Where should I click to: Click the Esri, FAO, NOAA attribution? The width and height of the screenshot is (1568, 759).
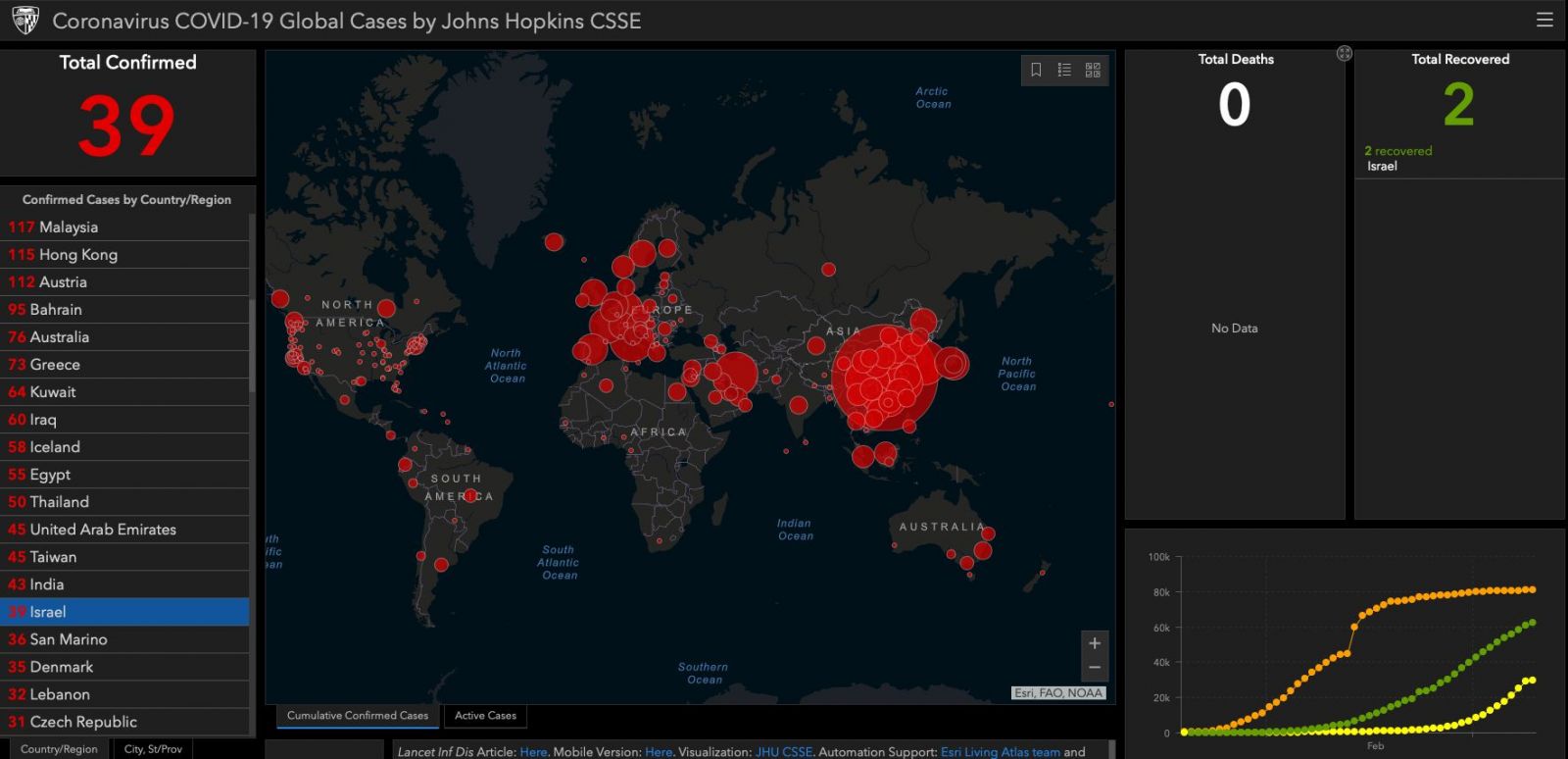pos(1058,692)
